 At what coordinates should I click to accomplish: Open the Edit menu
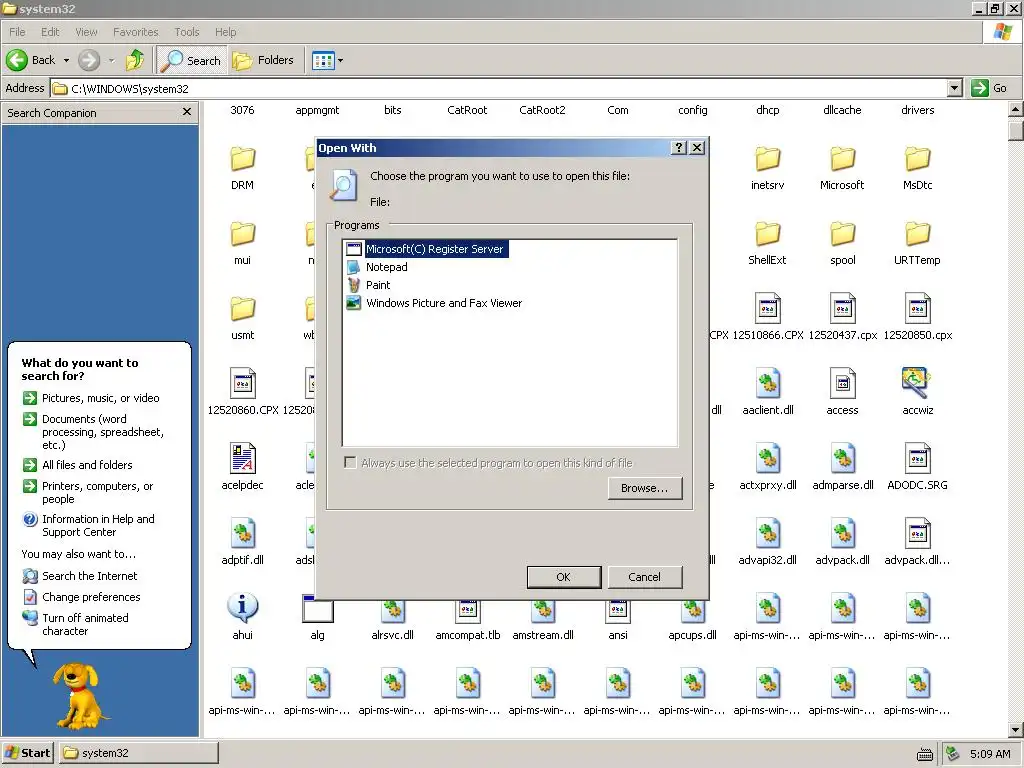[50, 32]
